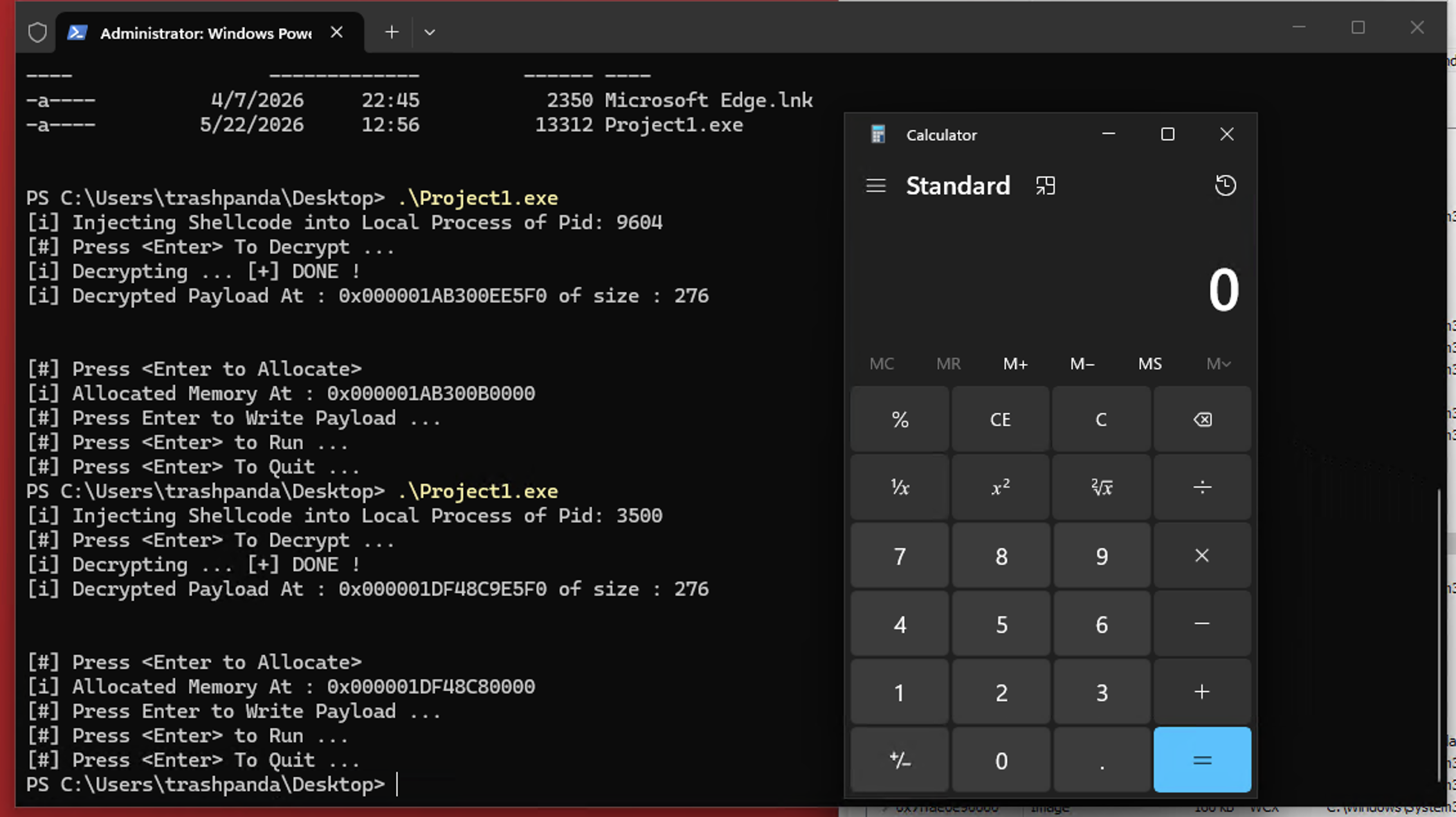Viewport: 1456px width, 817px height.
Task: Click the Calculator app icon in title bar
Action: tap(878, 134)
